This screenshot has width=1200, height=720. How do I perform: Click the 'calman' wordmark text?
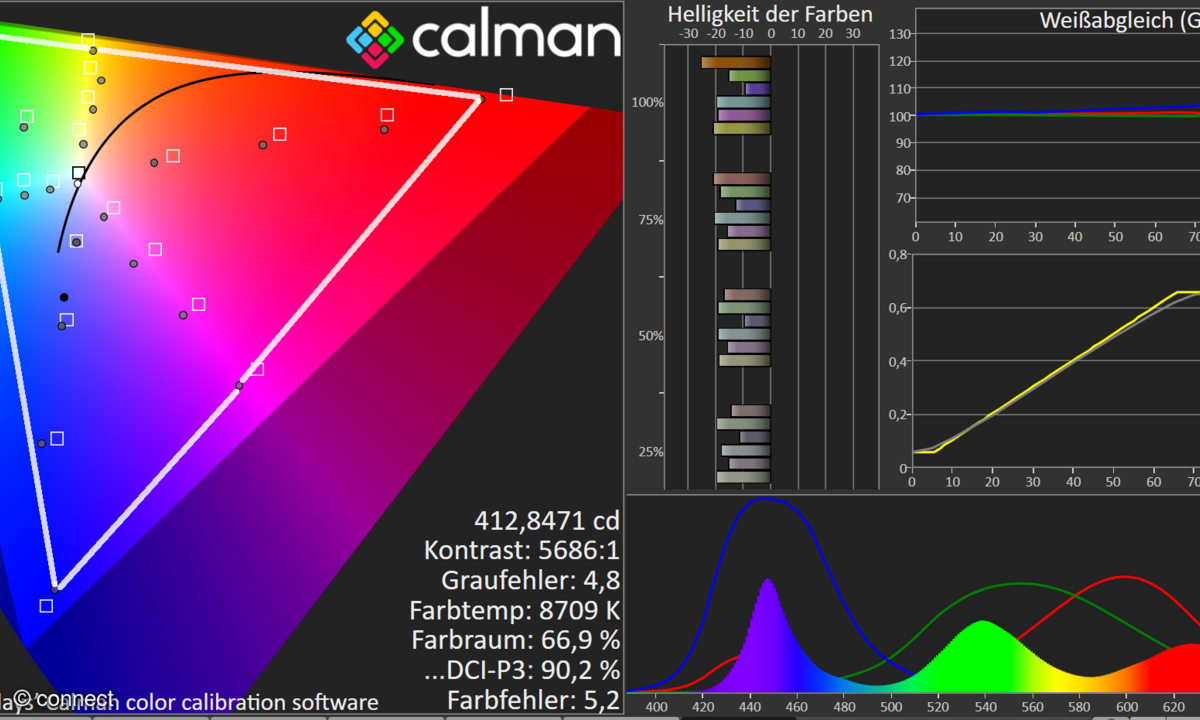(x=516, y=38)
